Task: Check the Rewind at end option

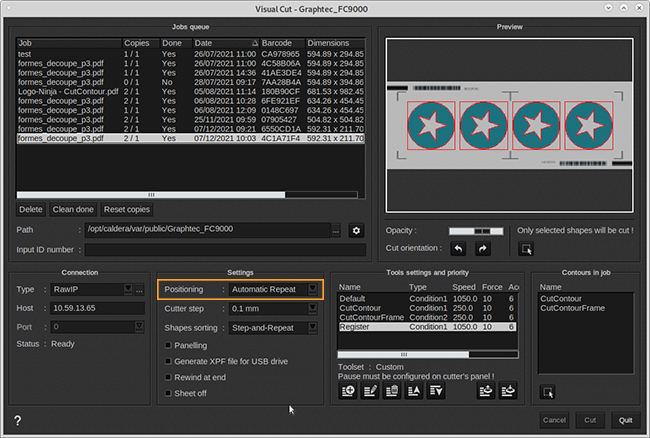Action: click(x=167, y=377)
